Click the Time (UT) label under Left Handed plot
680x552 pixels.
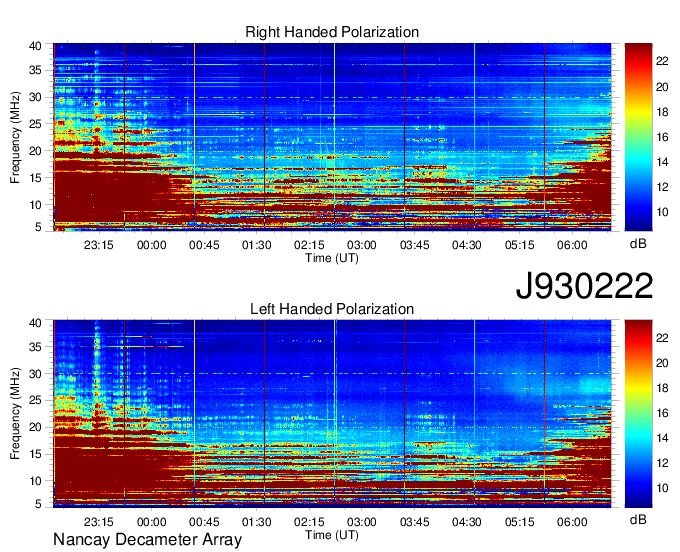332,535
